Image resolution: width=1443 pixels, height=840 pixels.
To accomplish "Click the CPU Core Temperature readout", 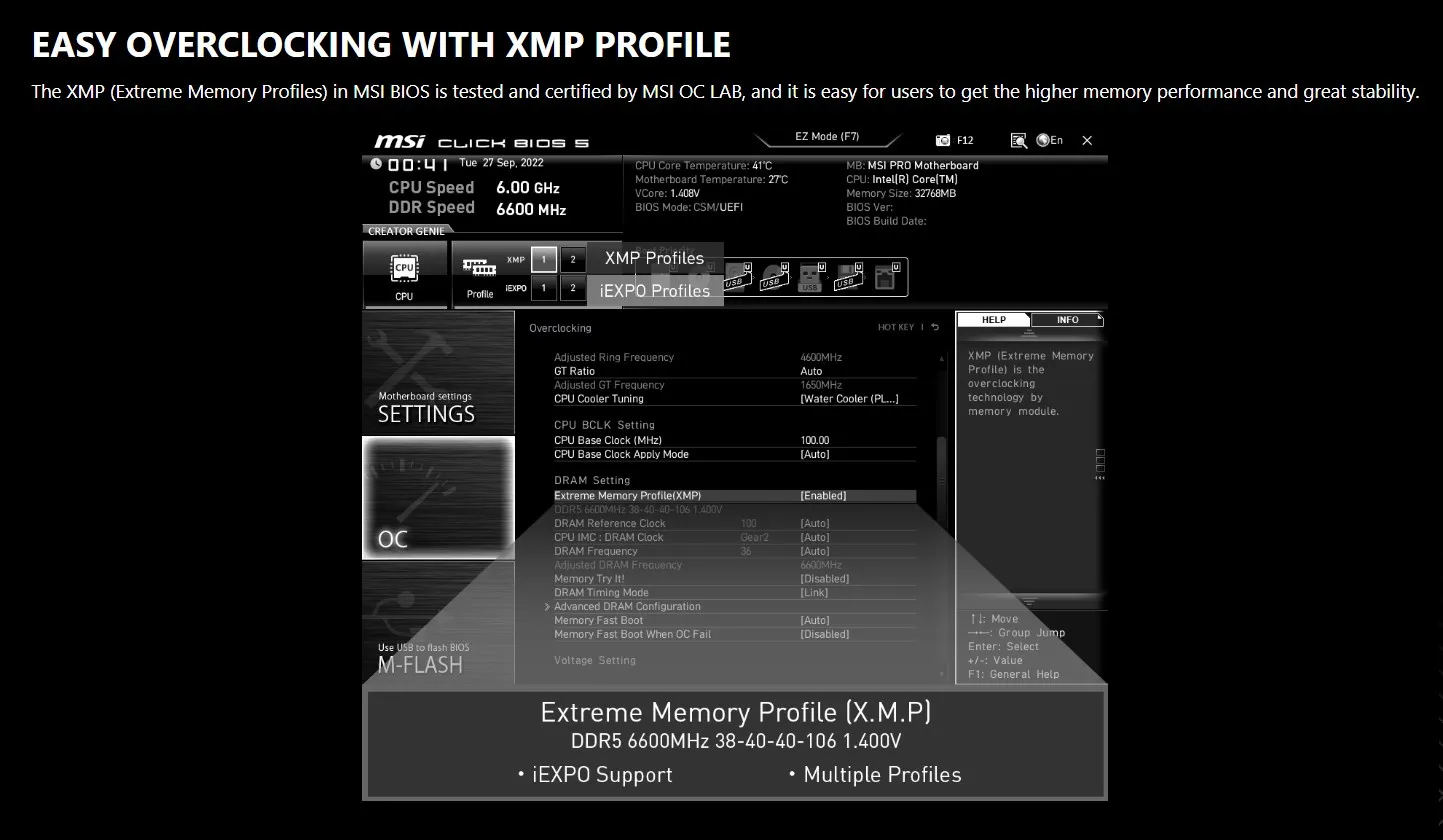I will [704, 166].
